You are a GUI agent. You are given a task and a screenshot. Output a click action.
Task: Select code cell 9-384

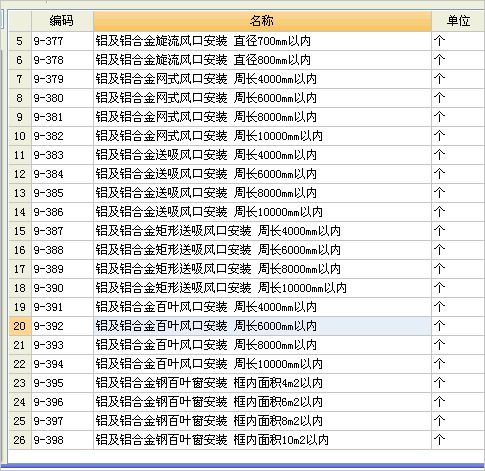click(62, 174)
